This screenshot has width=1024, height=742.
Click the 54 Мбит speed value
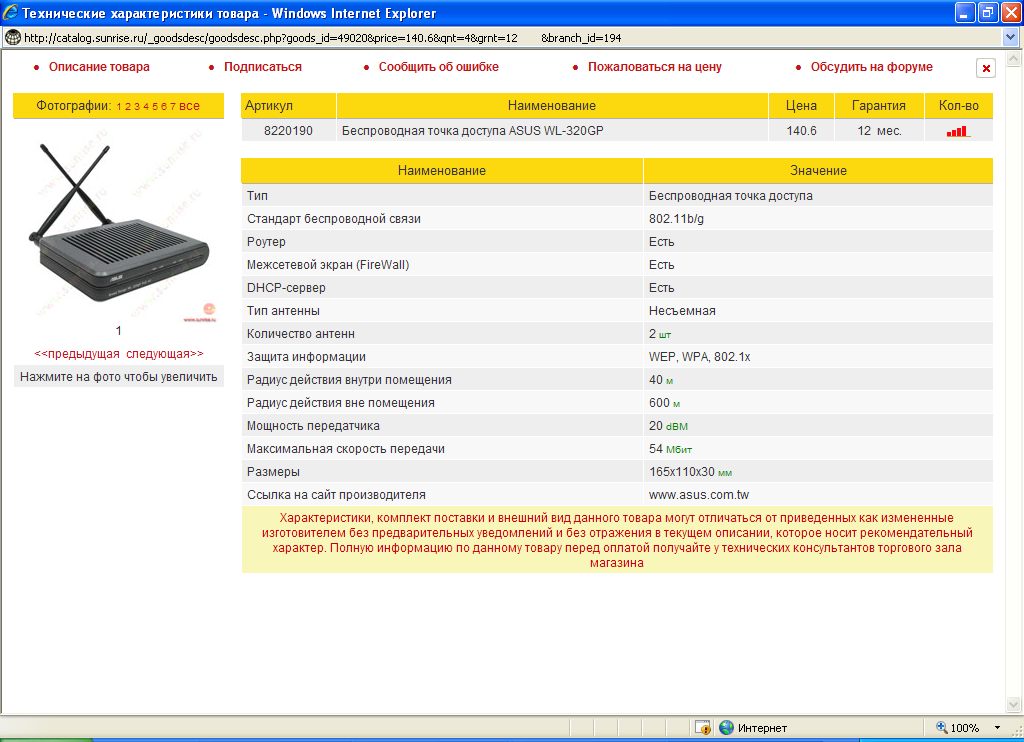click(671, 449)
